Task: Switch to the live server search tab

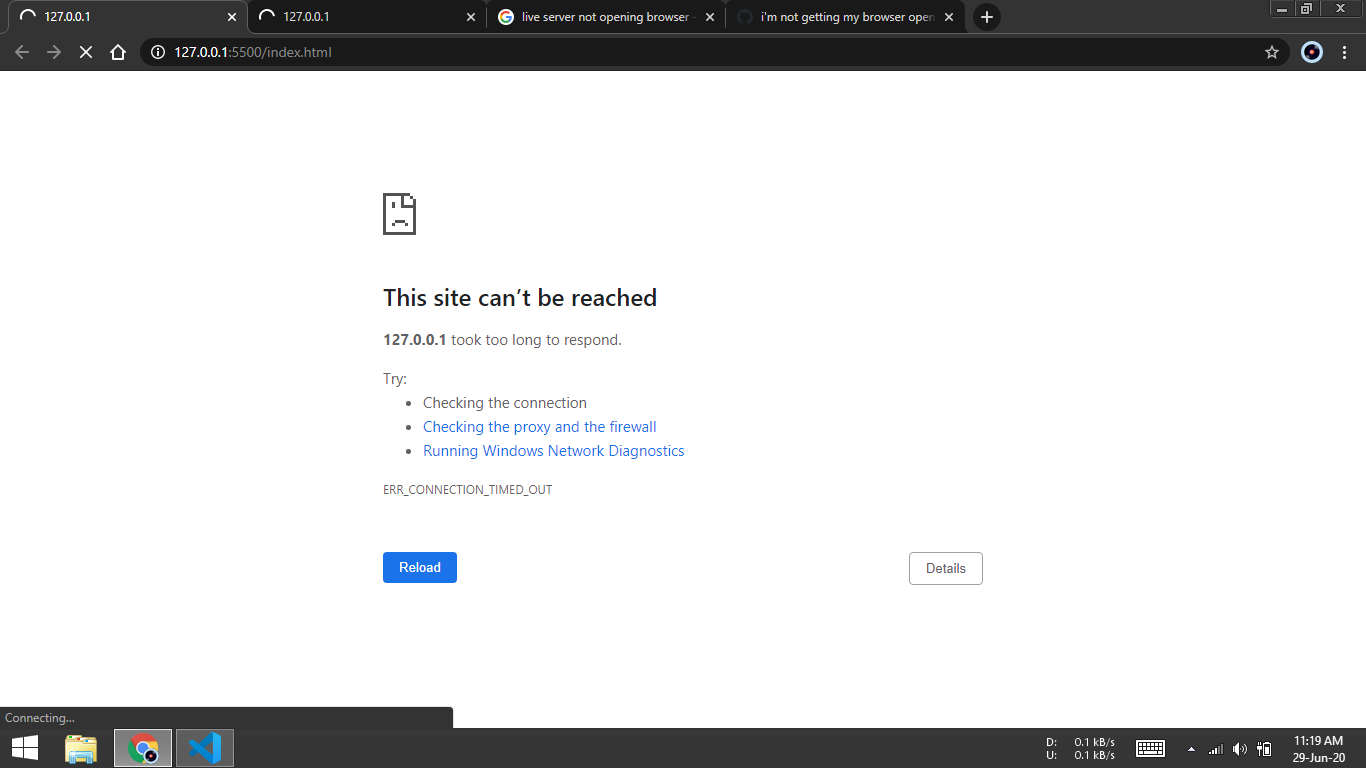Action: point(600,16)
